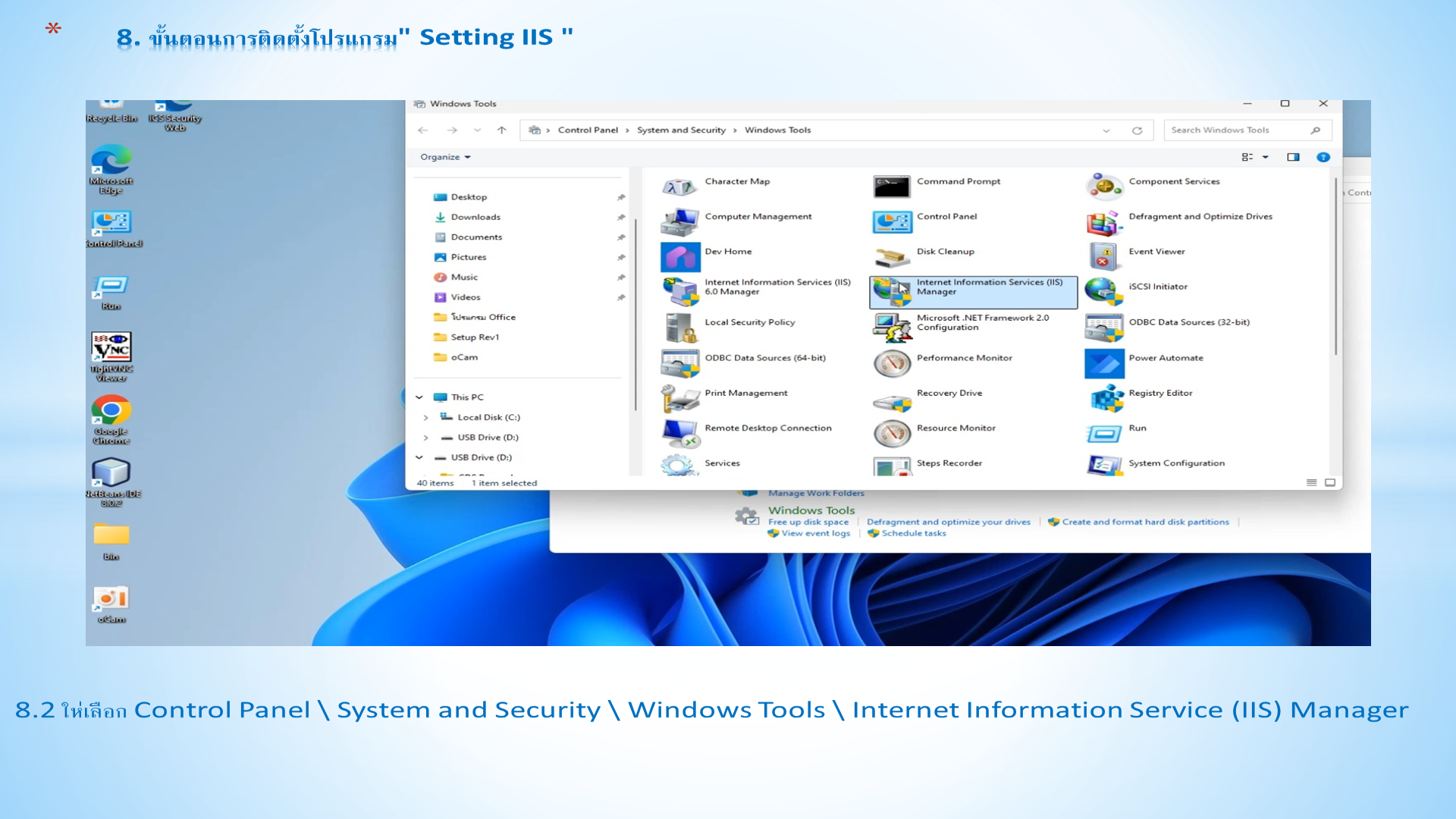The image size is (1456, 819).
Task: Open recent locations dropdown arrow
Action: 477,130
